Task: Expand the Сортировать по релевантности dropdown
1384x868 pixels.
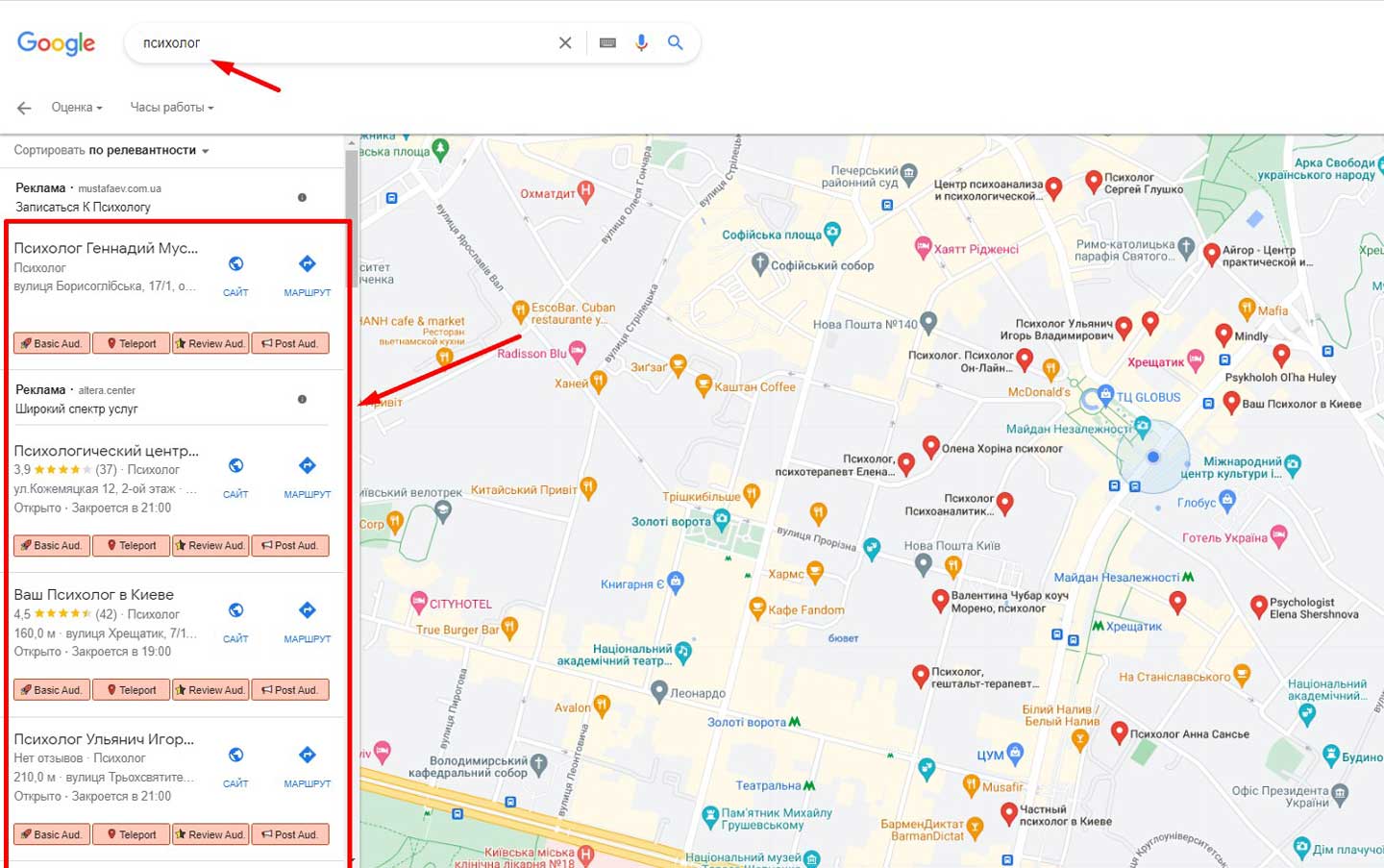Action: [x=111, y=150]
